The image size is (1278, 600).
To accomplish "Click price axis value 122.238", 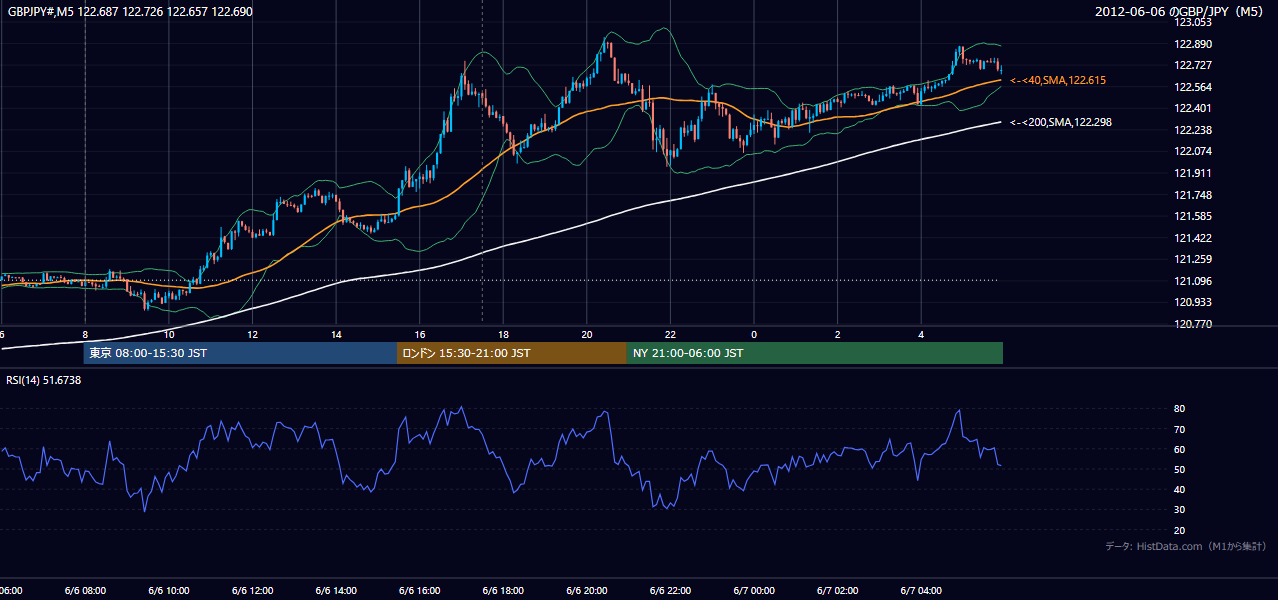I will [1193, 130].
